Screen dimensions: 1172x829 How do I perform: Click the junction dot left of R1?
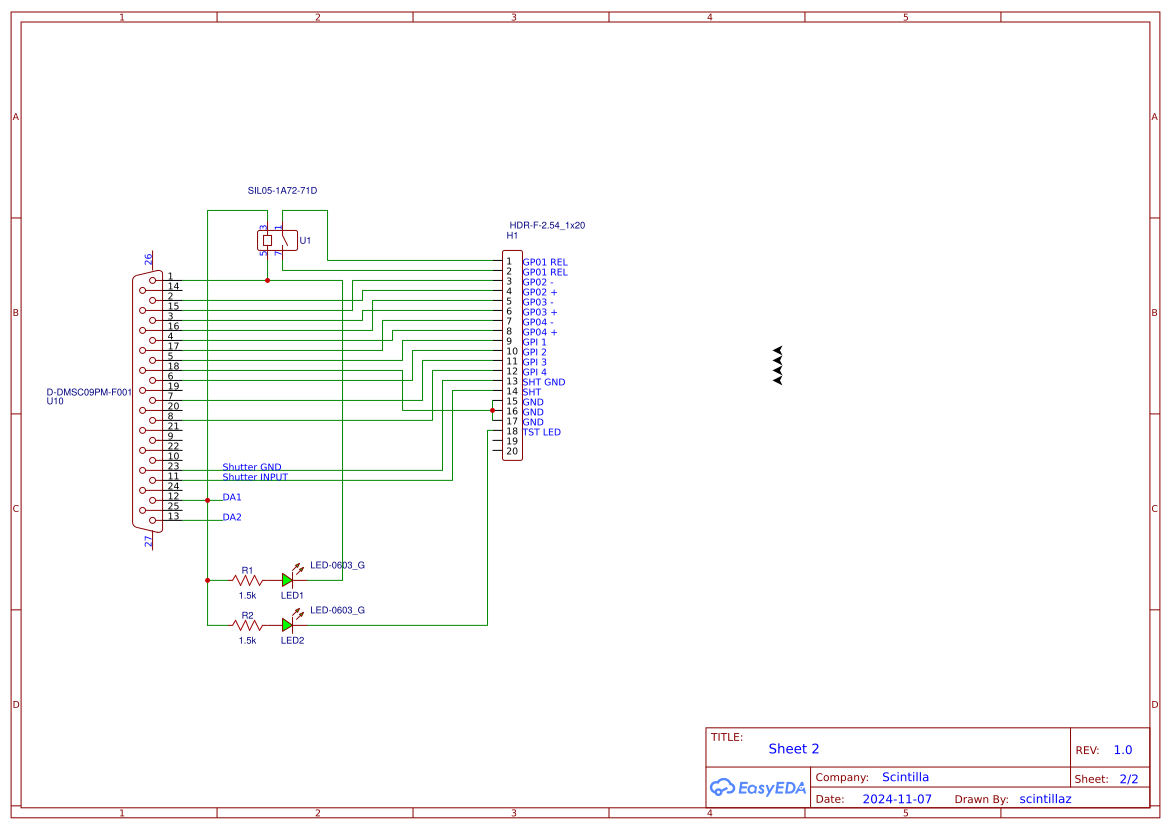[208, 580]
